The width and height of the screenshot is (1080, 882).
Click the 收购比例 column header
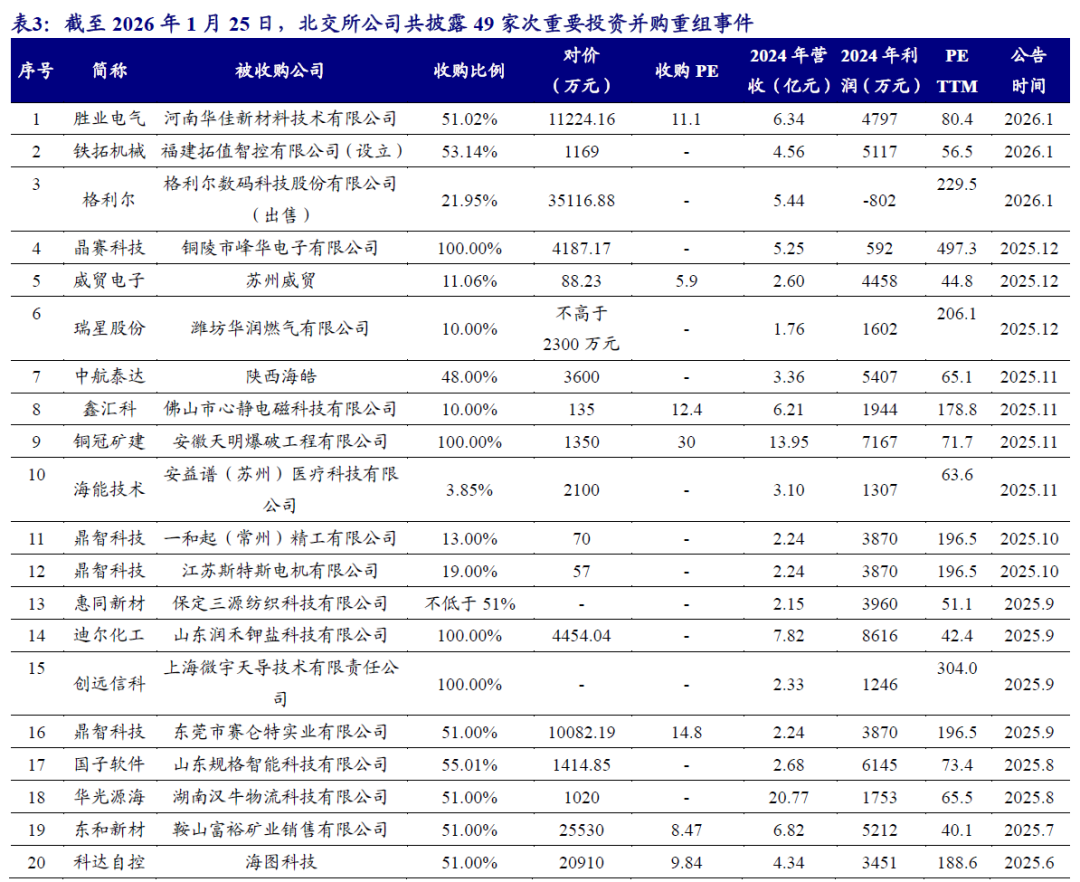[469, 71]
